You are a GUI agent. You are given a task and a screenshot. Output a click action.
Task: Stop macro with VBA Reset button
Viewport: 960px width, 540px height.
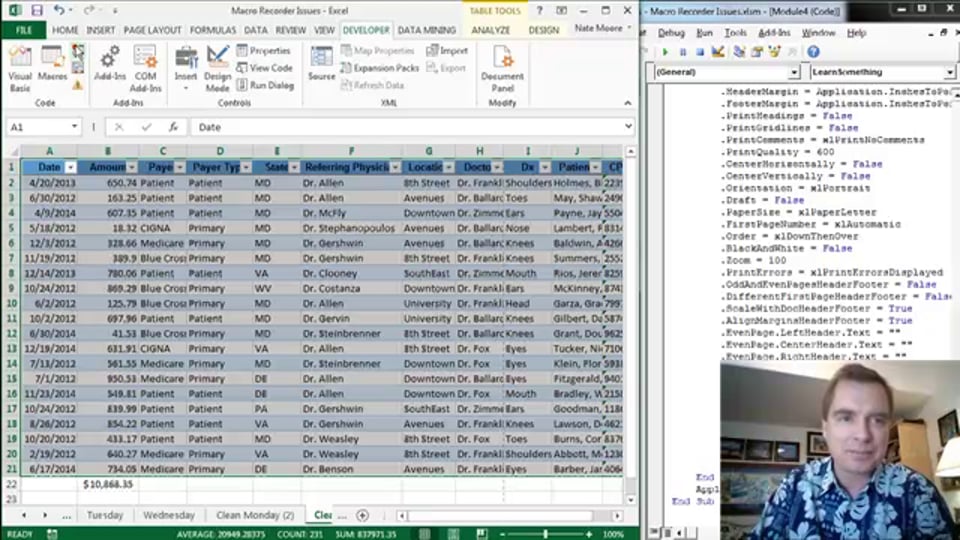700,52
